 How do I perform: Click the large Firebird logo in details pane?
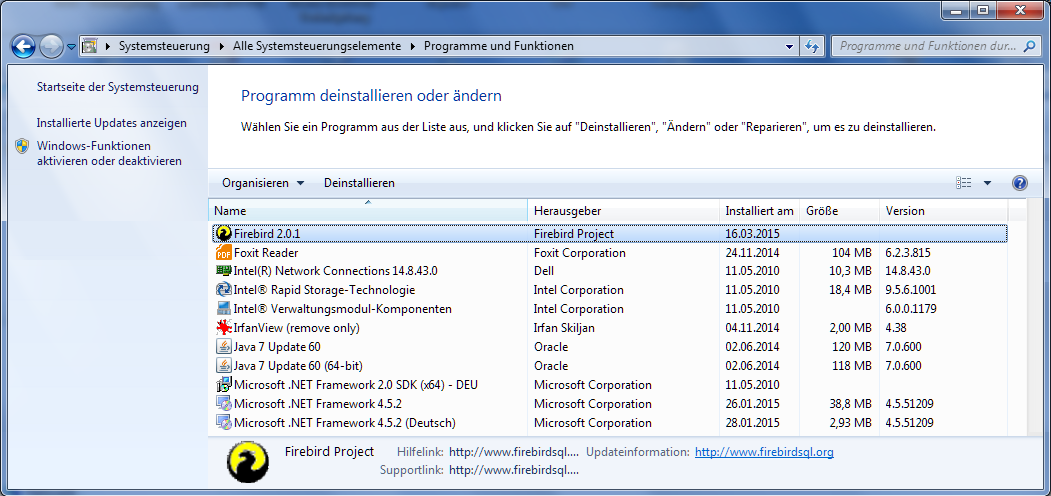click(x=248, y=462)
